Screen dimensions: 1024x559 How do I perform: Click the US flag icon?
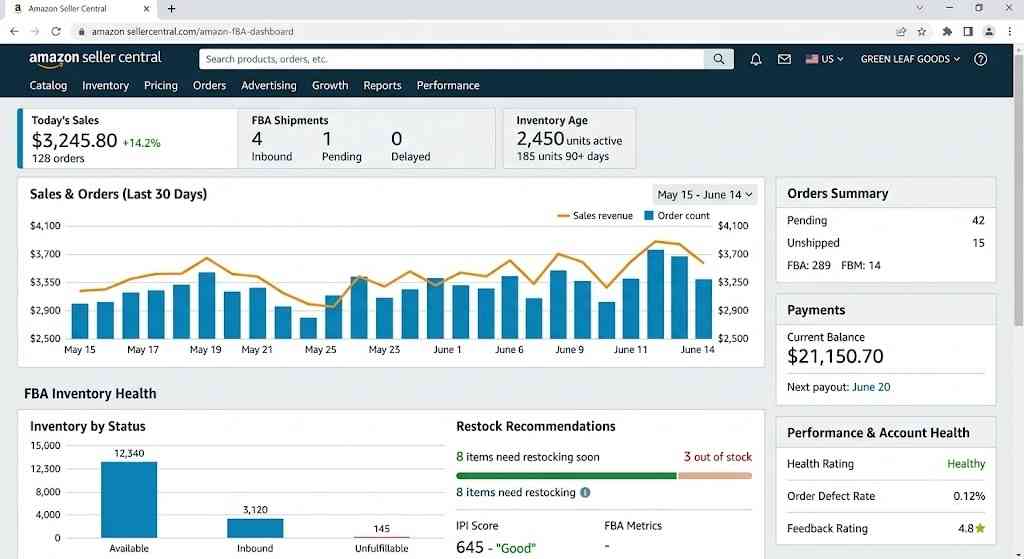tap(812, 59)
